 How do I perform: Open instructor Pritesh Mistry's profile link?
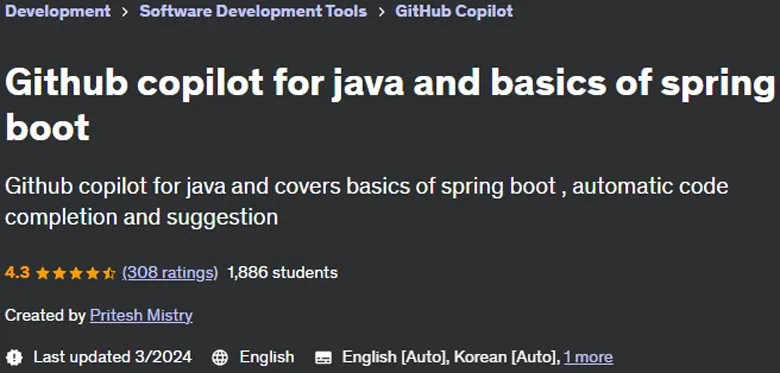coord(141,315)
